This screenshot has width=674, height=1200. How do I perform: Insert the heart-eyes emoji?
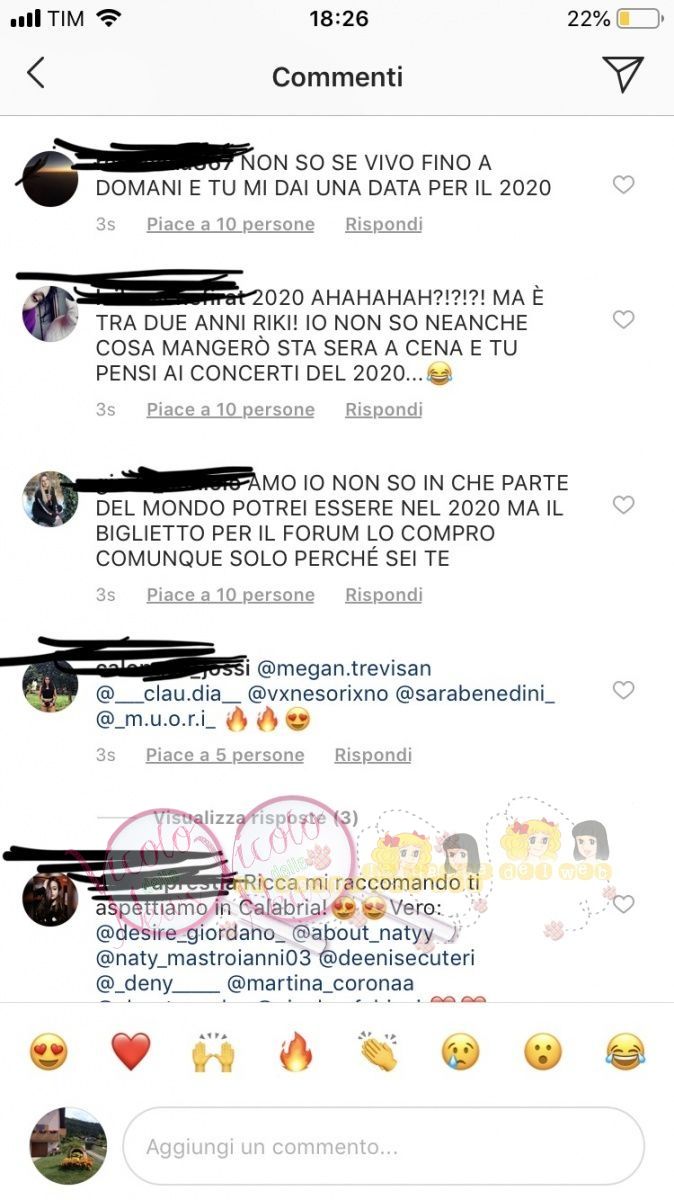coord(48,1052)
